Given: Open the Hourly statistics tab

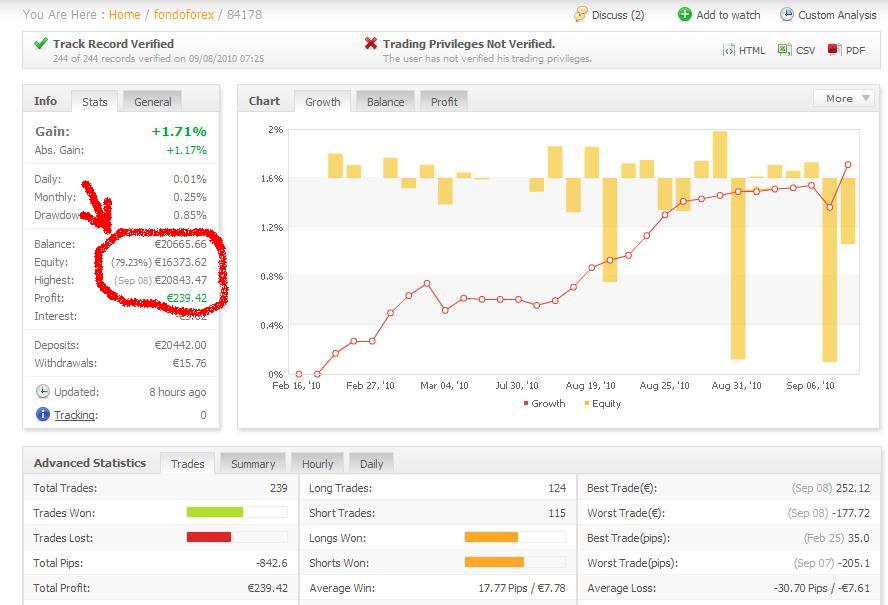Looking at the screenshot, I should (x=318, y=464).
